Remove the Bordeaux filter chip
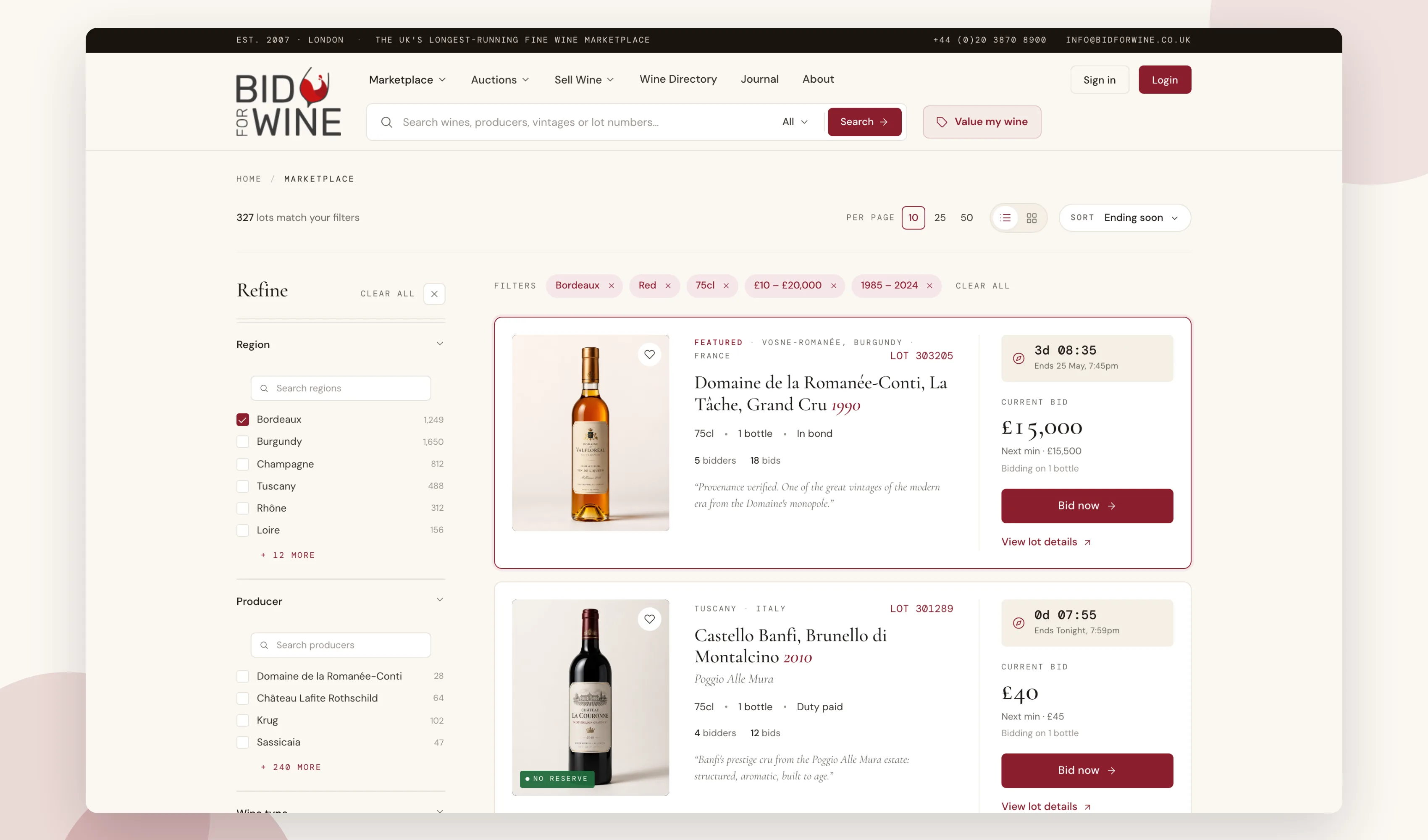The image size is (1428, 840). click(612, 286)
